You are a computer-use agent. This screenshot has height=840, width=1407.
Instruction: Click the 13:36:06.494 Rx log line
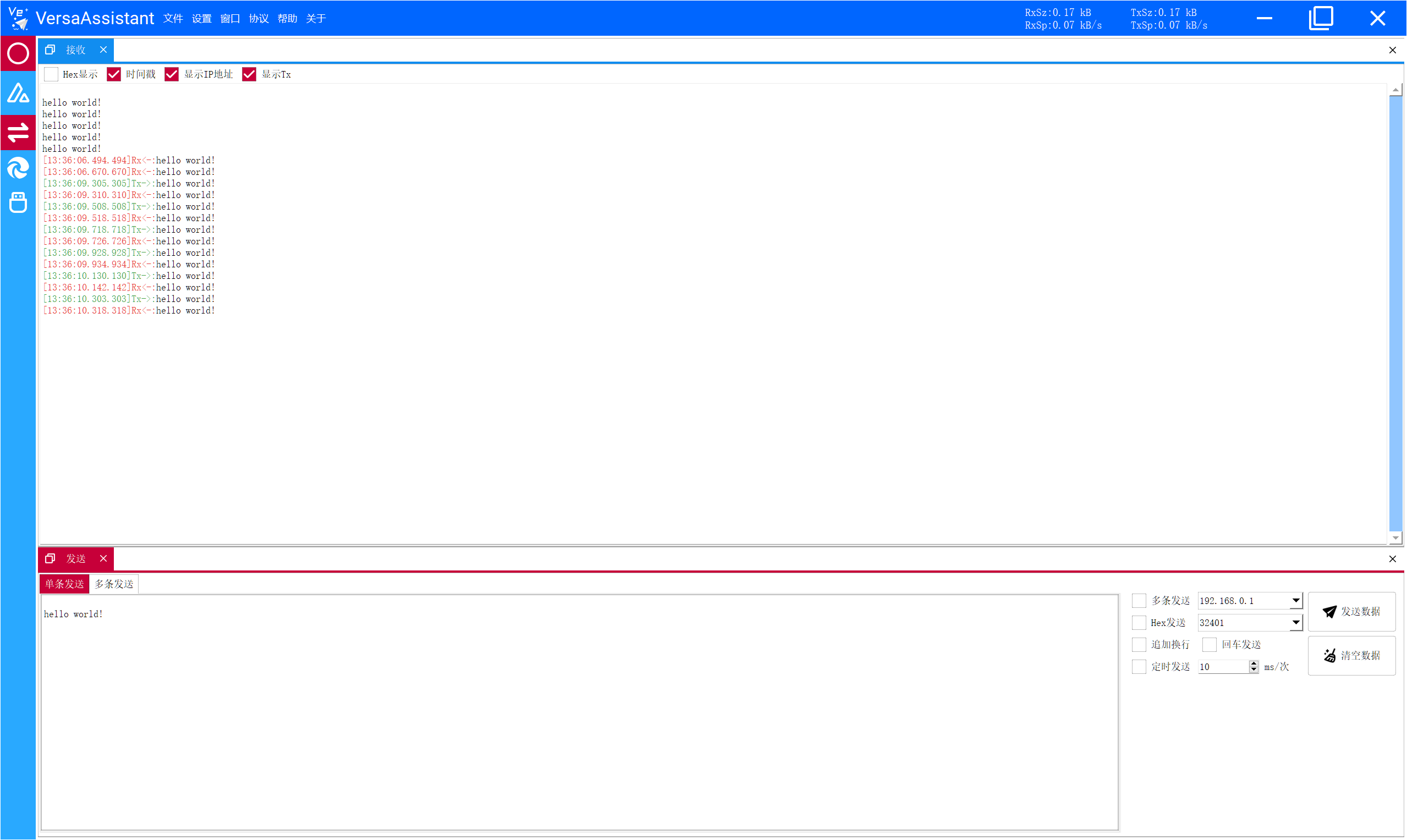coord(129,161)
